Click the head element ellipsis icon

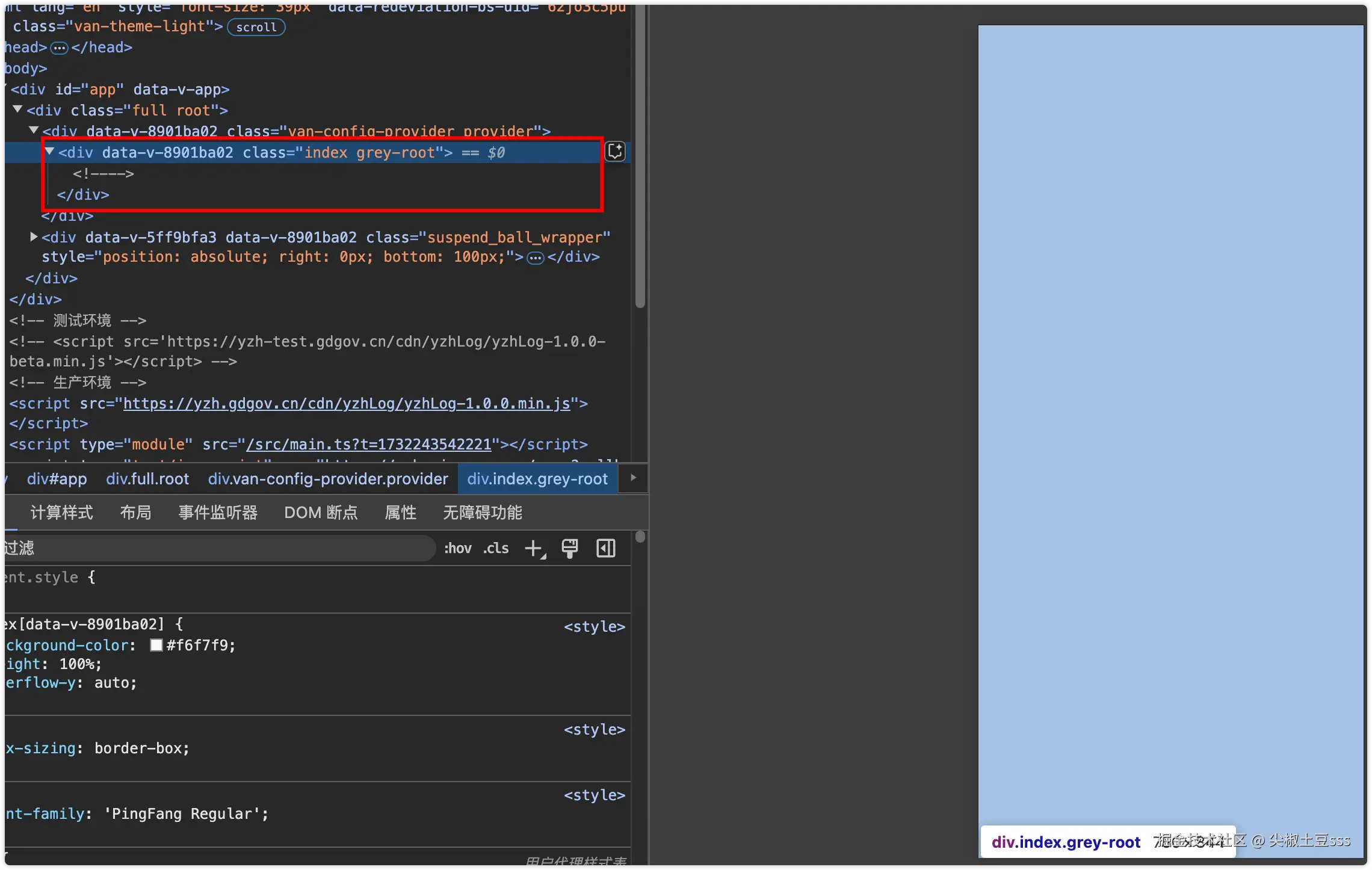point(59,48)
